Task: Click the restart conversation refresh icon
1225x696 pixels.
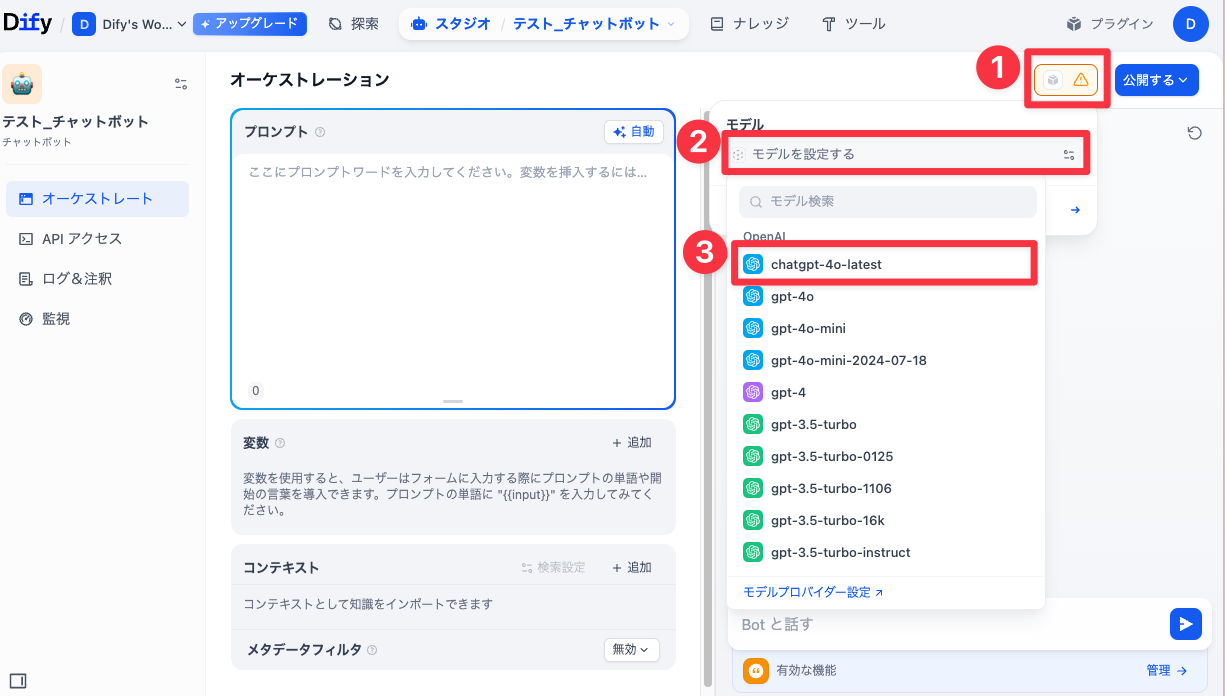Action: [1194, 133]
